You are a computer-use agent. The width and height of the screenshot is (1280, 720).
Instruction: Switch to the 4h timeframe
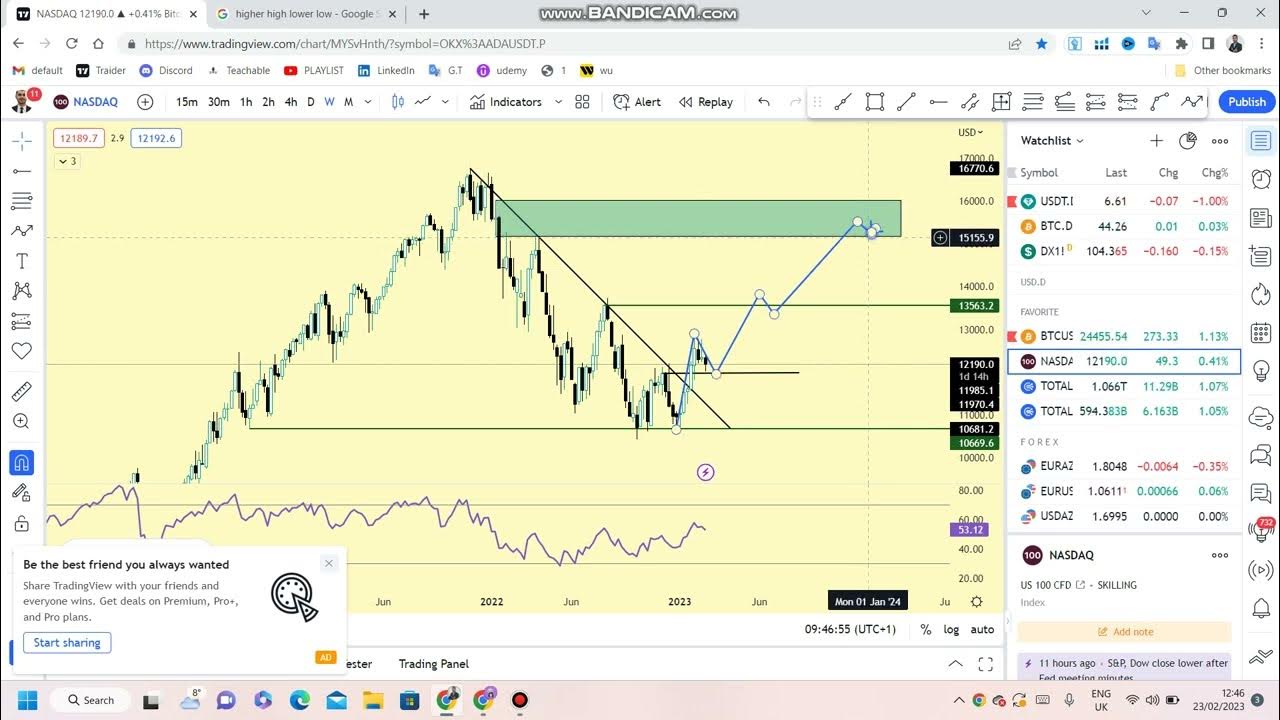(x=291, y=102)
